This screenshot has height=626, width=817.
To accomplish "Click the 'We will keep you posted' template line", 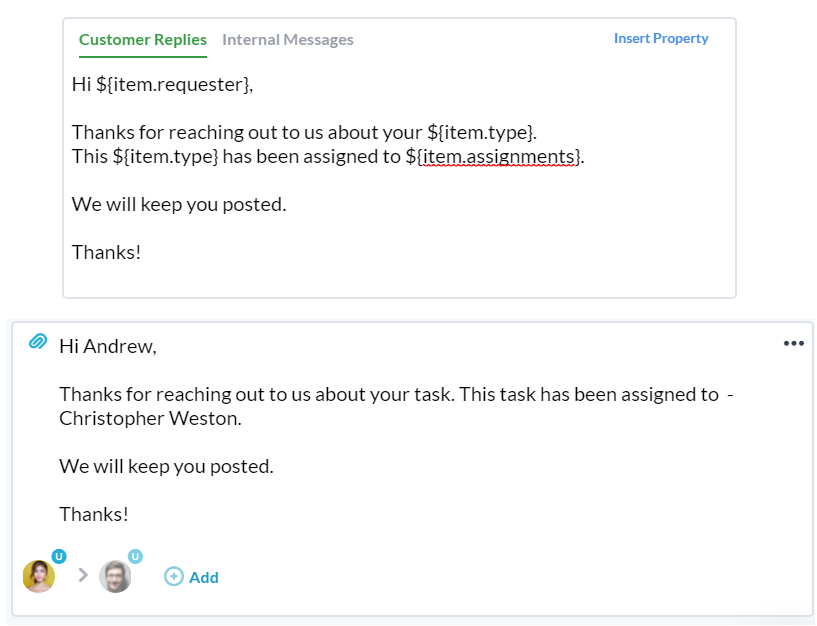I will 179,204.
